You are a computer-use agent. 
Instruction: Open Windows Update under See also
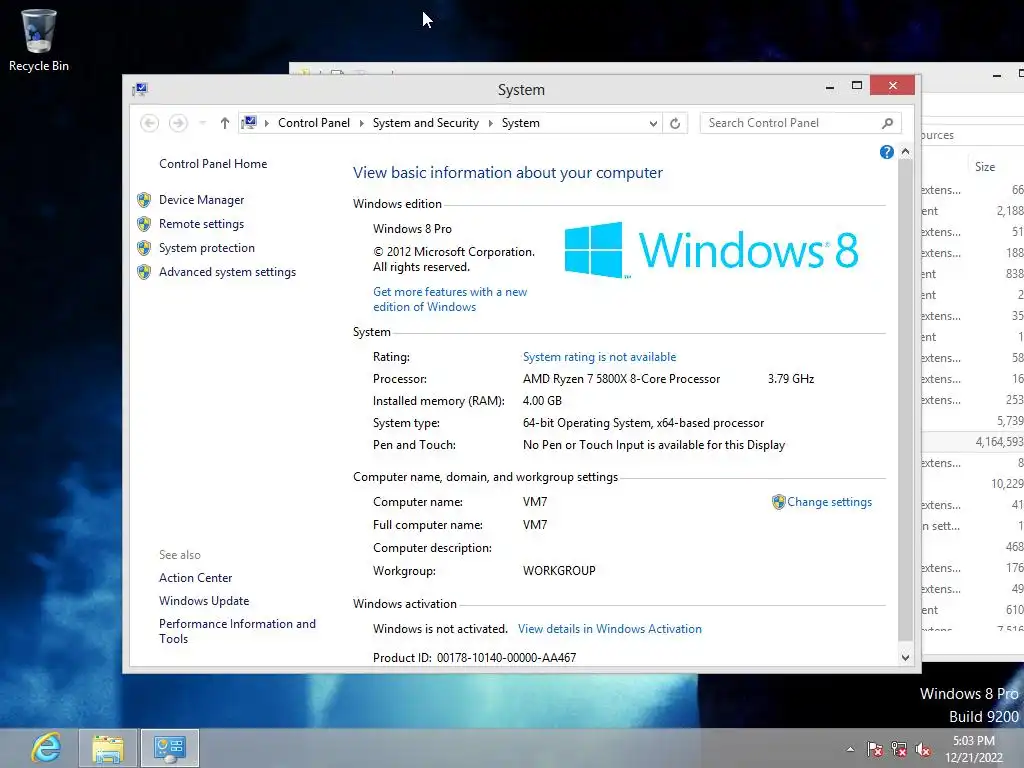[x=204, y=601]
